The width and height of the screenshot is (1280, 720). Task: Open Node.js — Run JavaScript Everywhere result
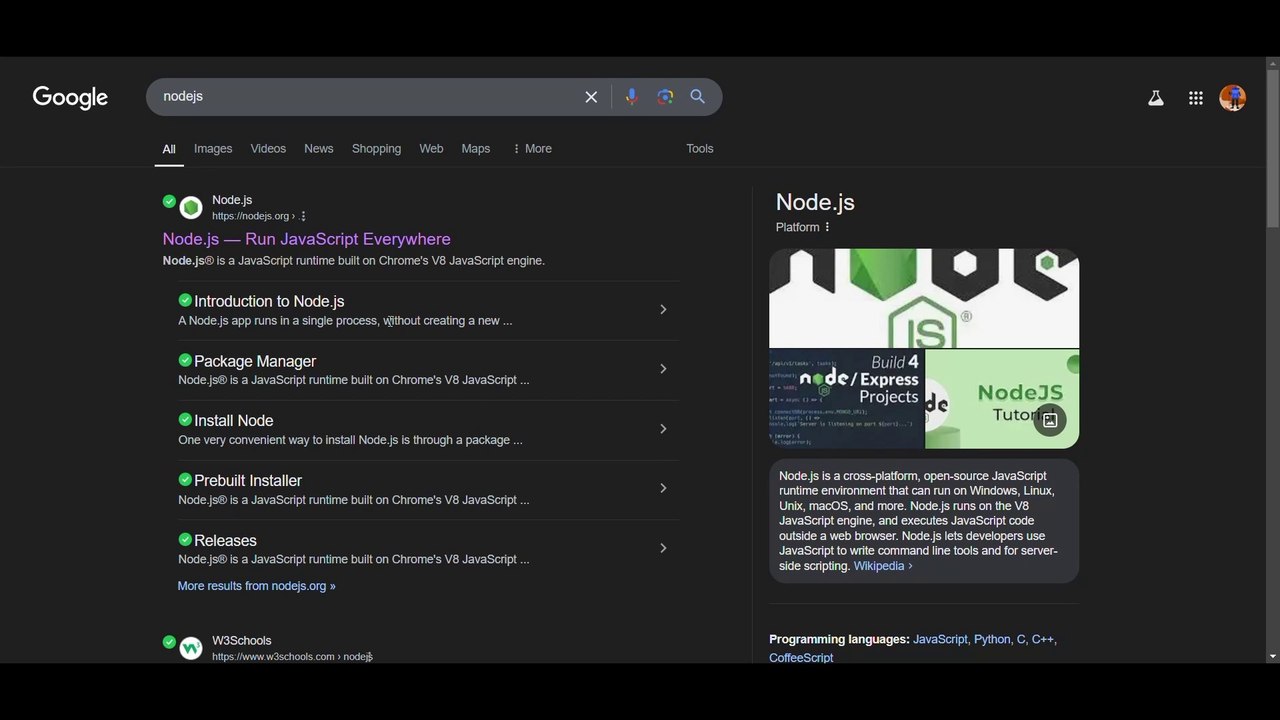(307, 239)
